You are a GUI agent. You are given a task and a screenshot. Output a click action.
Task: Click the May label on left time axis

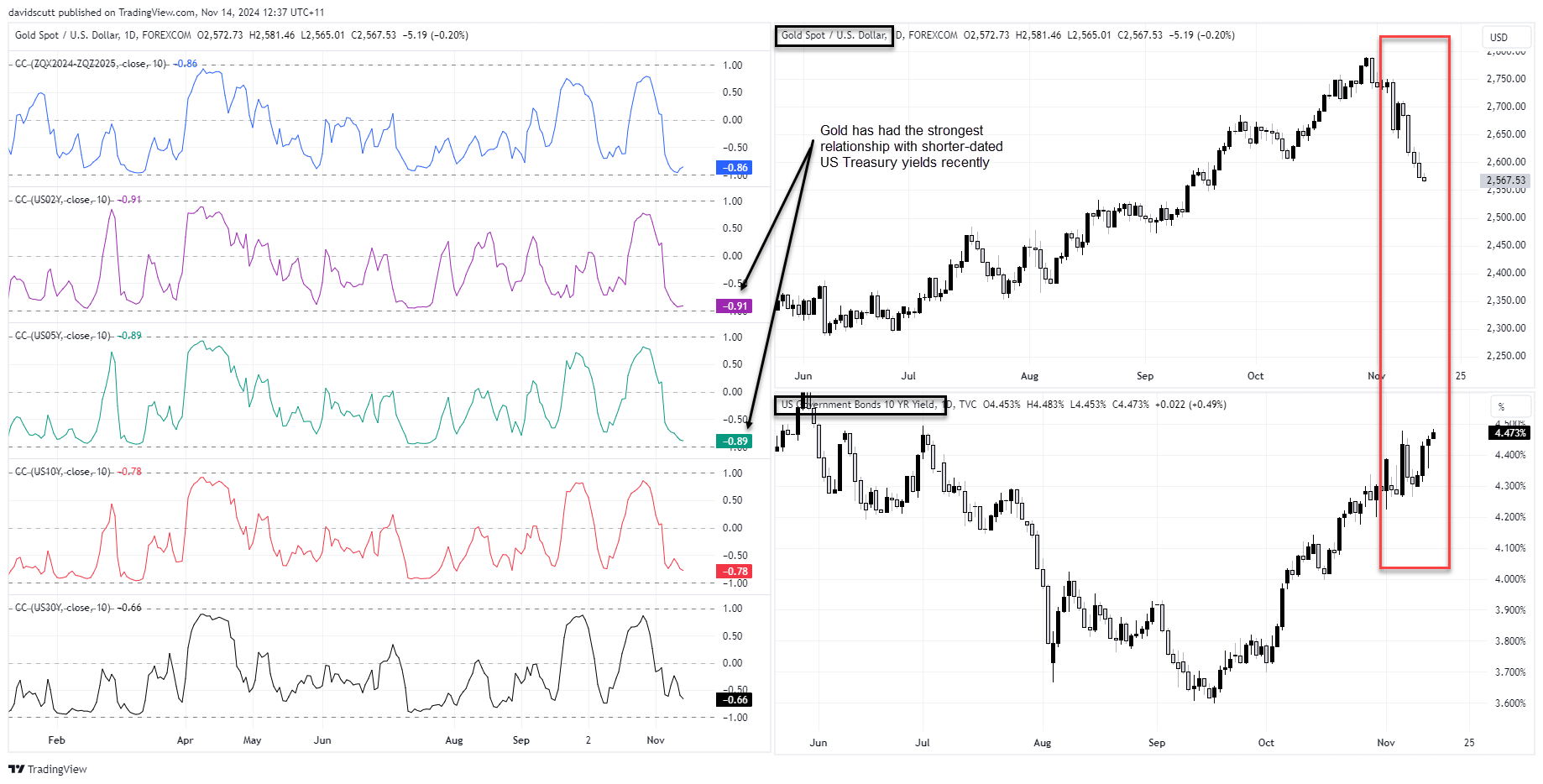coord(252,740)
